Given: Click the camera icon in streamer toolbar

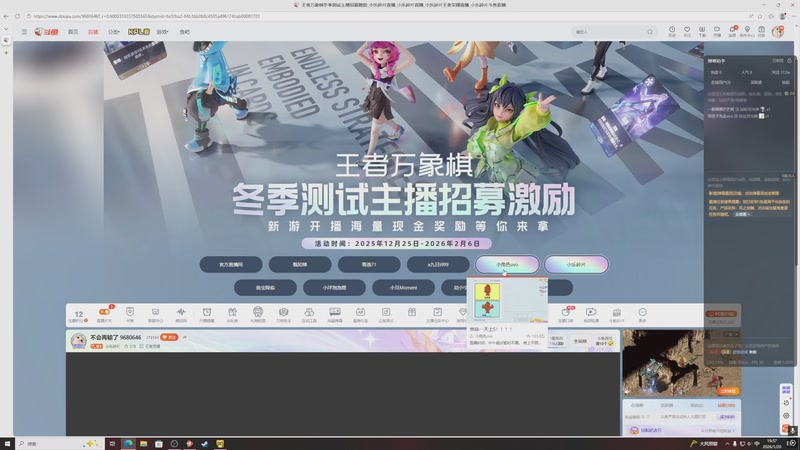Looking at the screenshot, I should pyautogui.click(x=284, y=312).
